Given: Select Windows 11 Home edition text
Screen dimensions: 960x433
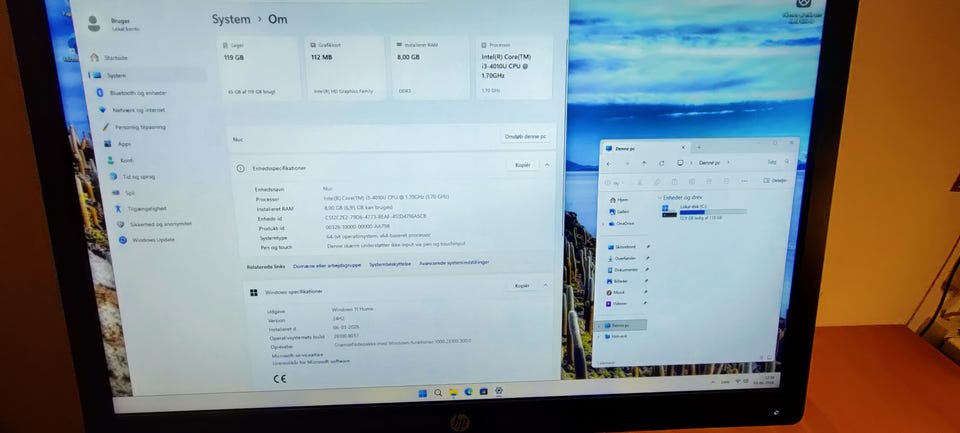Looking at the screenshot, I should coord(352,309).
